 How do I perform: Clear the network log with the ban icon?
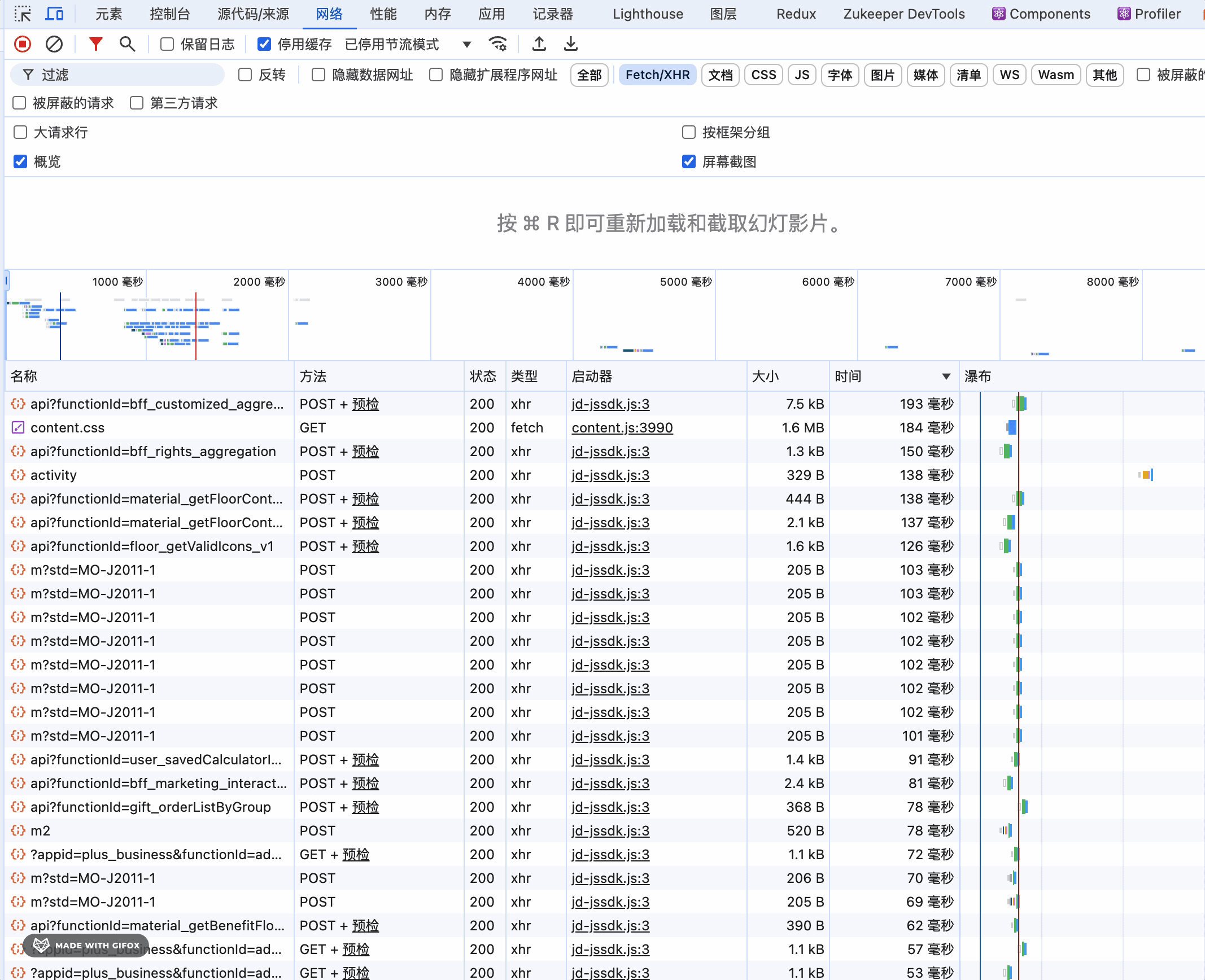(54, 44)
